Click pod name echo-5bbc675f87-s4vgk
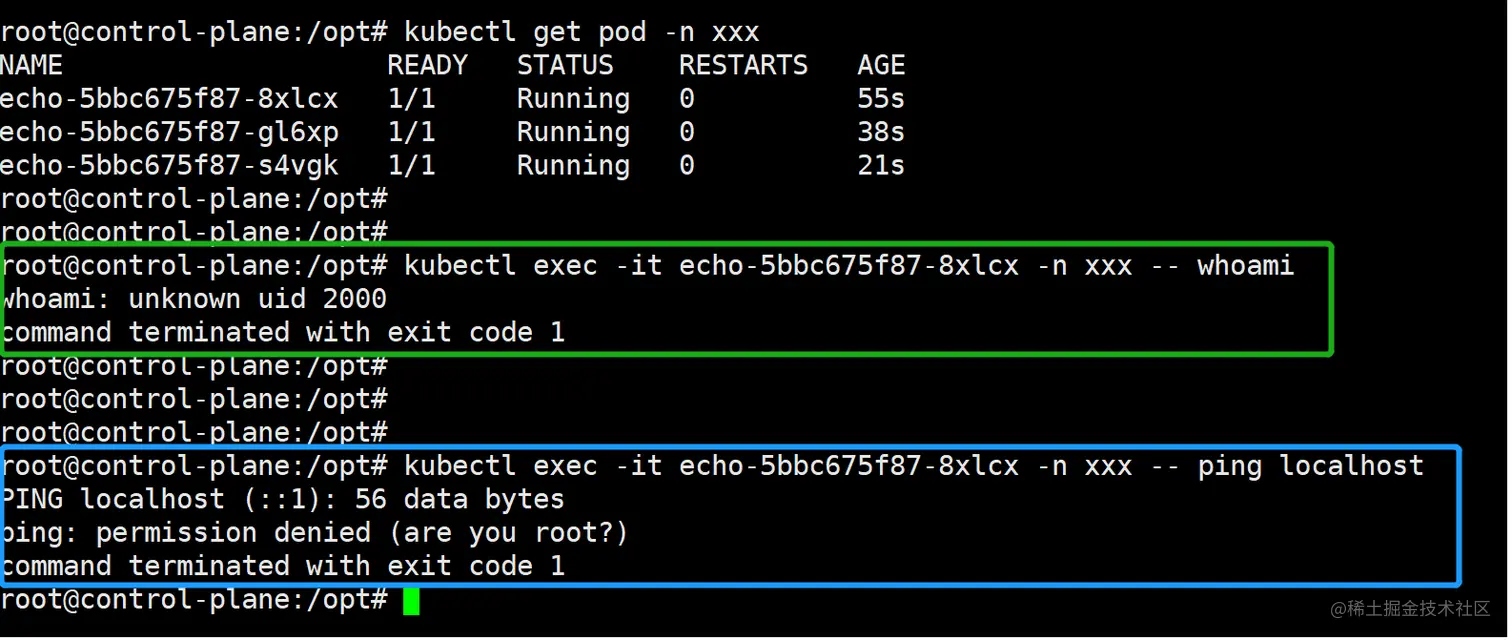This screenshot has width=1512, height=640. (169, 165)
